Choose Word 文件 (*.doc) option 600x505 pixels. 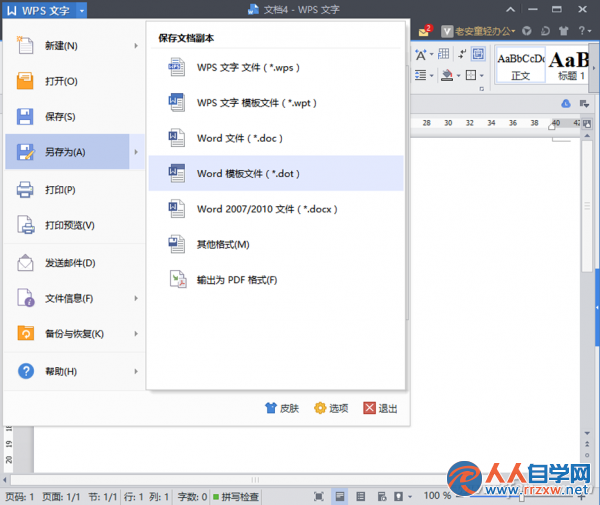tap(276, 138)
